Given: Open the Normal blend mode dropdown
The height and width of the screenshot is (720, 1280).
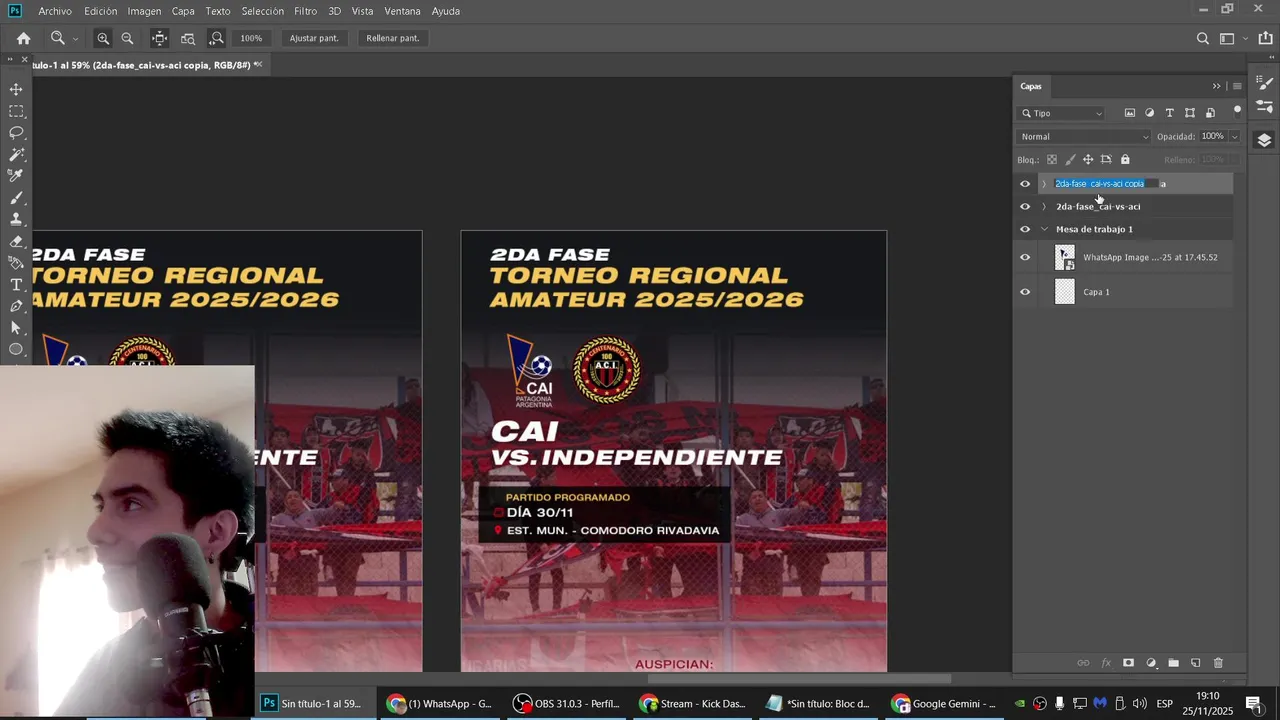Looking at the screenshot, I should 1084,136.
